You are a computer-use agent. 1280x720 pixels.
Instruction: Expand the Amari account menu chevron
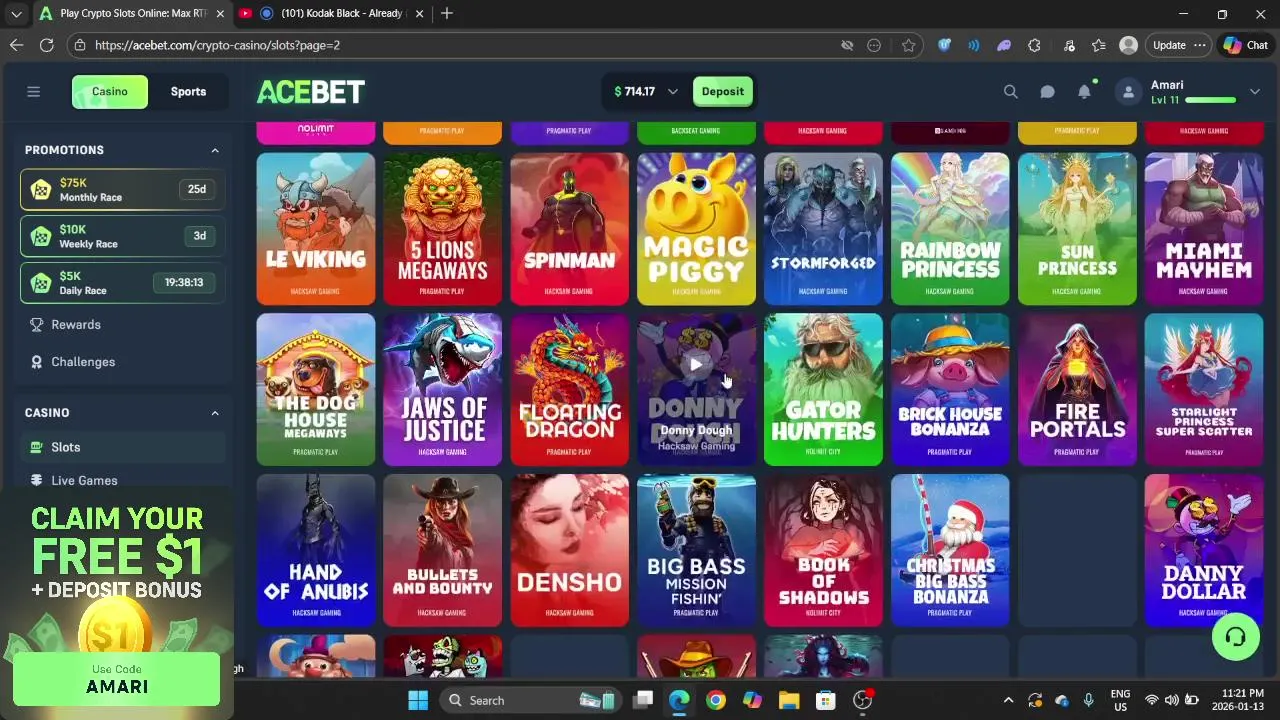click(1254, 92)
